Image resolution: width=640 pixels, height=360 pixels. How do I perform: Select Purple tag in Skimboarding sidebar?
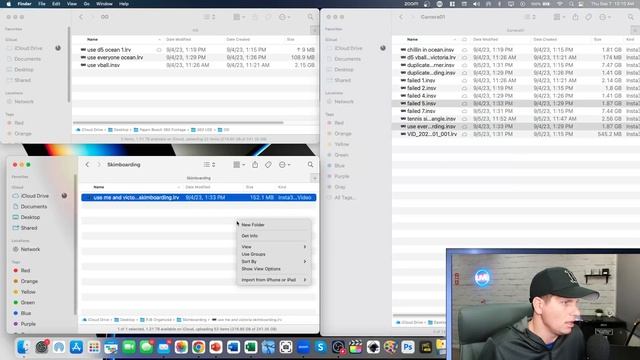coord(28,324)
